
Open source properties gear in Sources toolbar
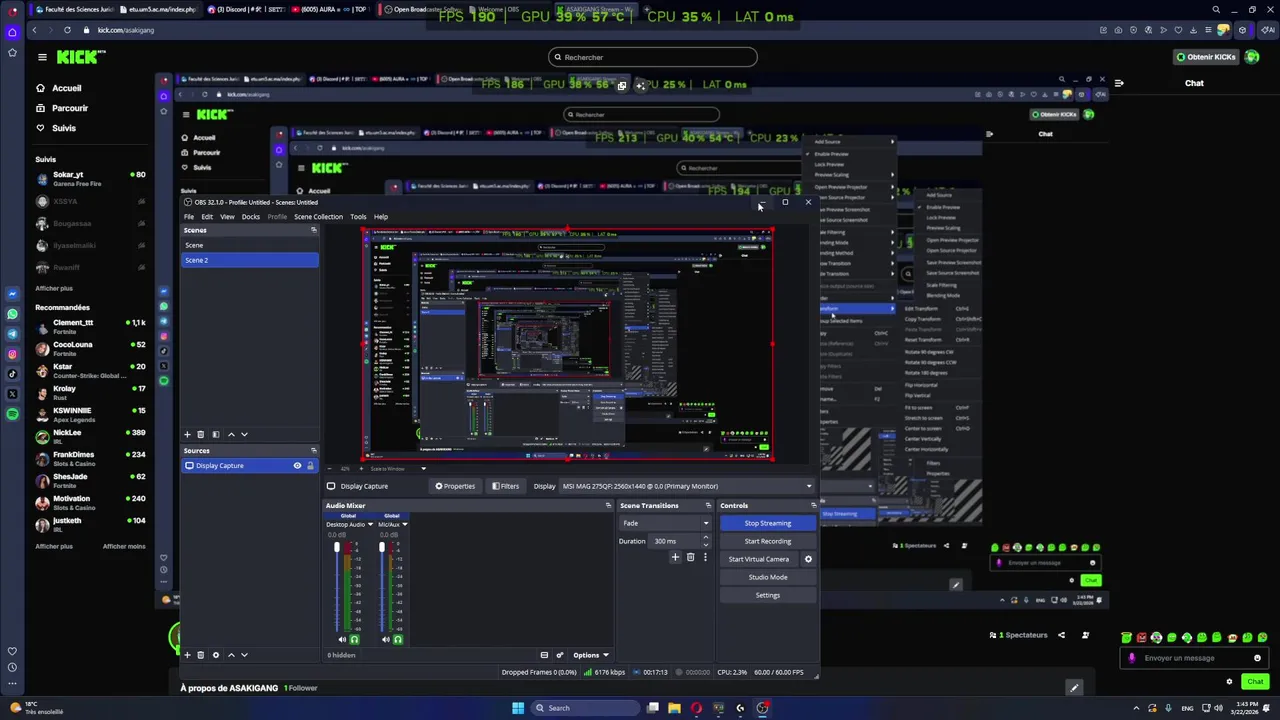tap(215, 655)
